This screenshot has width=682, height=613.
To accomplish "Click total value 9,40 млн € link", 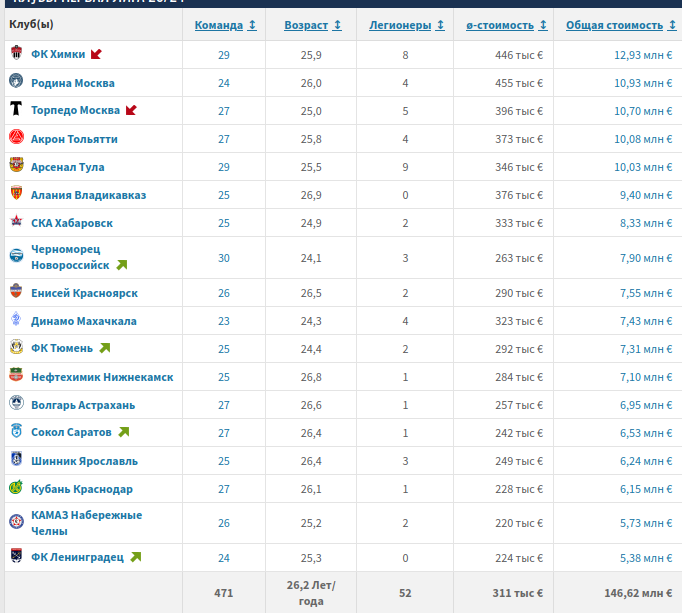I will (x=646, y=195).
